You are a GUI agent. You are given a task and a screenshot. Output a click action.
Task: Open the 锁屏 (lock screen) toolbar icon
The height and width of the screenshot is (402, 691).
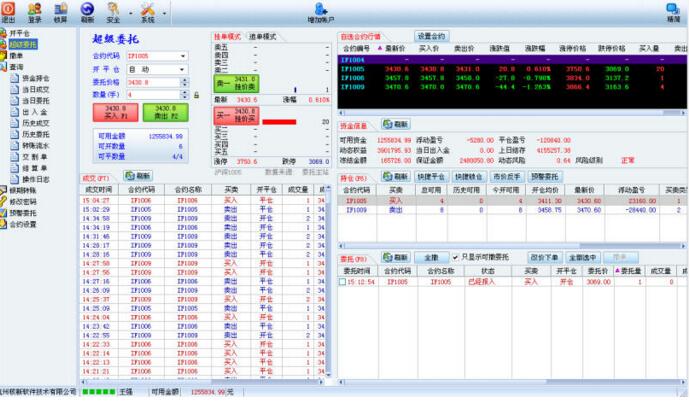[61, 11]
